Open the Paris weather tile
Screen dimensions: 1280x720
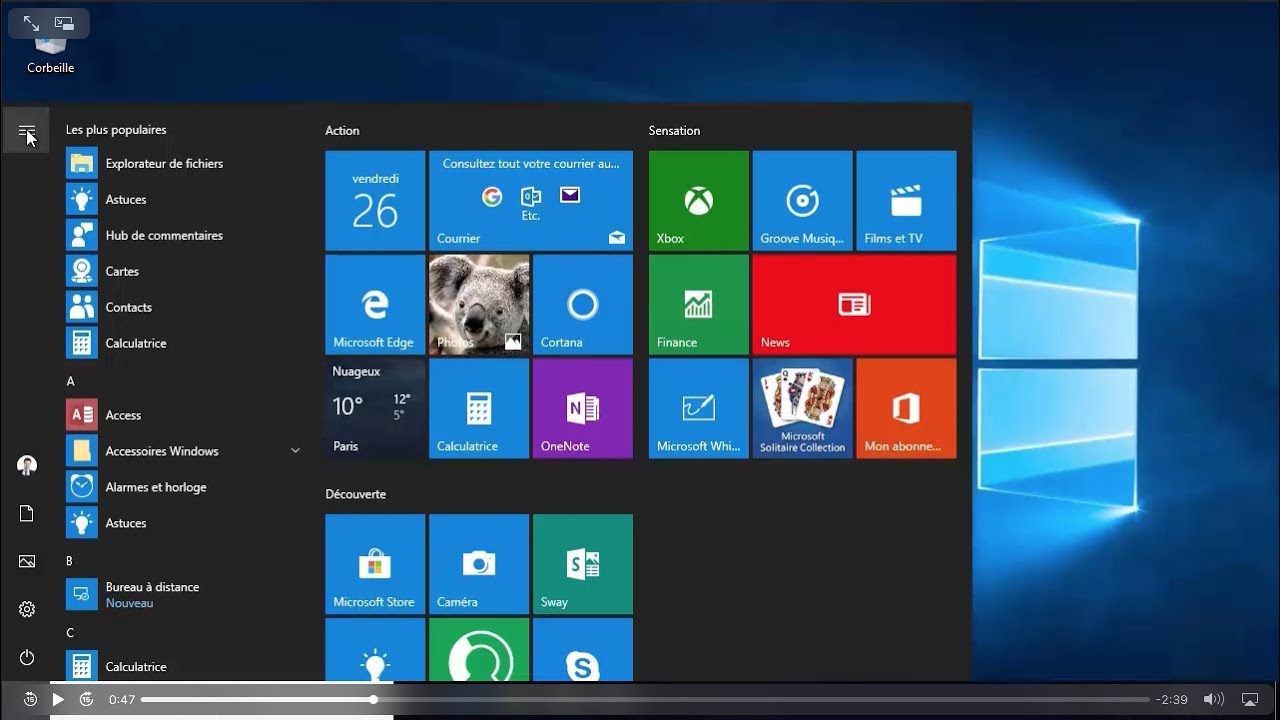375,409
